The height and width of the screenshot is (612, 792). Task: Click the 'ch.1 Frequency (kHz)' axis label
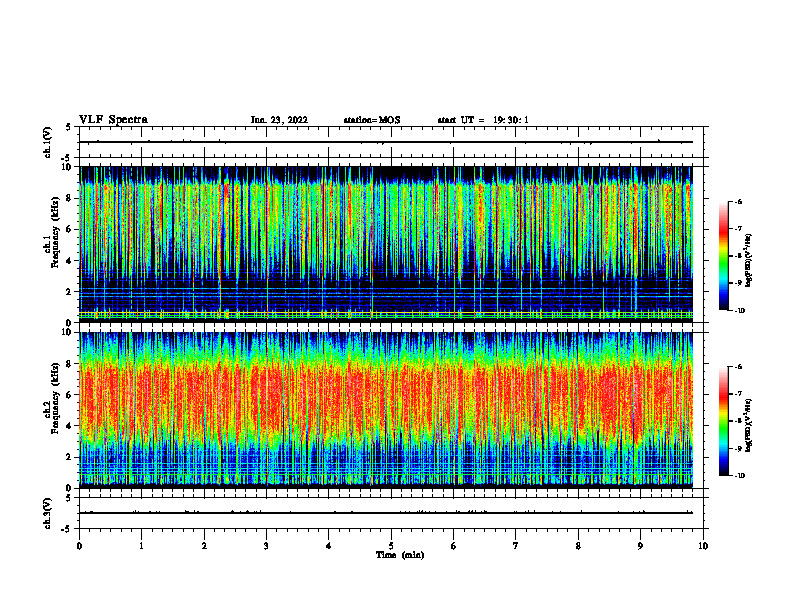coord(51,232)
